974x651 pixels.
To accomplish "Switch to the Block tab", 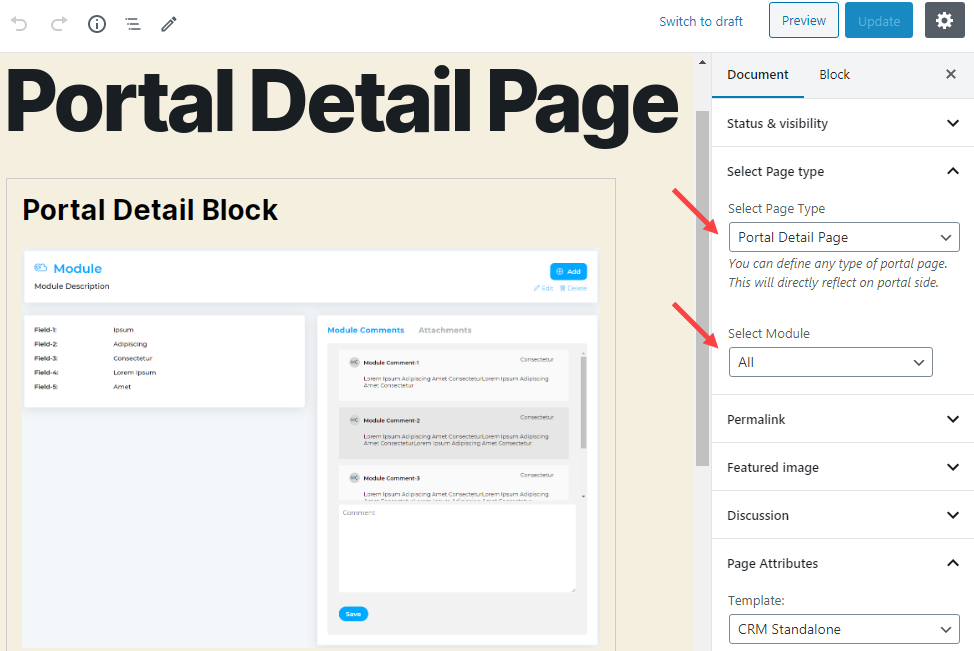I will point(834,74).
